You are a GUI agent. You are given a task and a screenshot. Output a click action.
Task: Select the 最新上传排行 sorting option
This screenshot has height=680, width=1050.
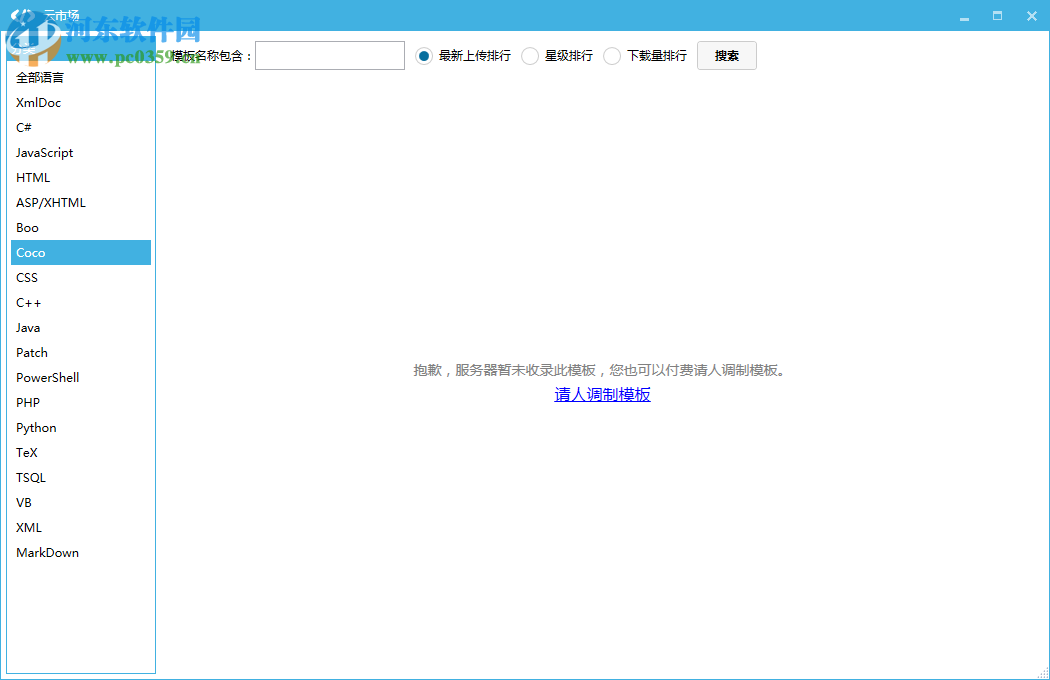coord(423,55)
